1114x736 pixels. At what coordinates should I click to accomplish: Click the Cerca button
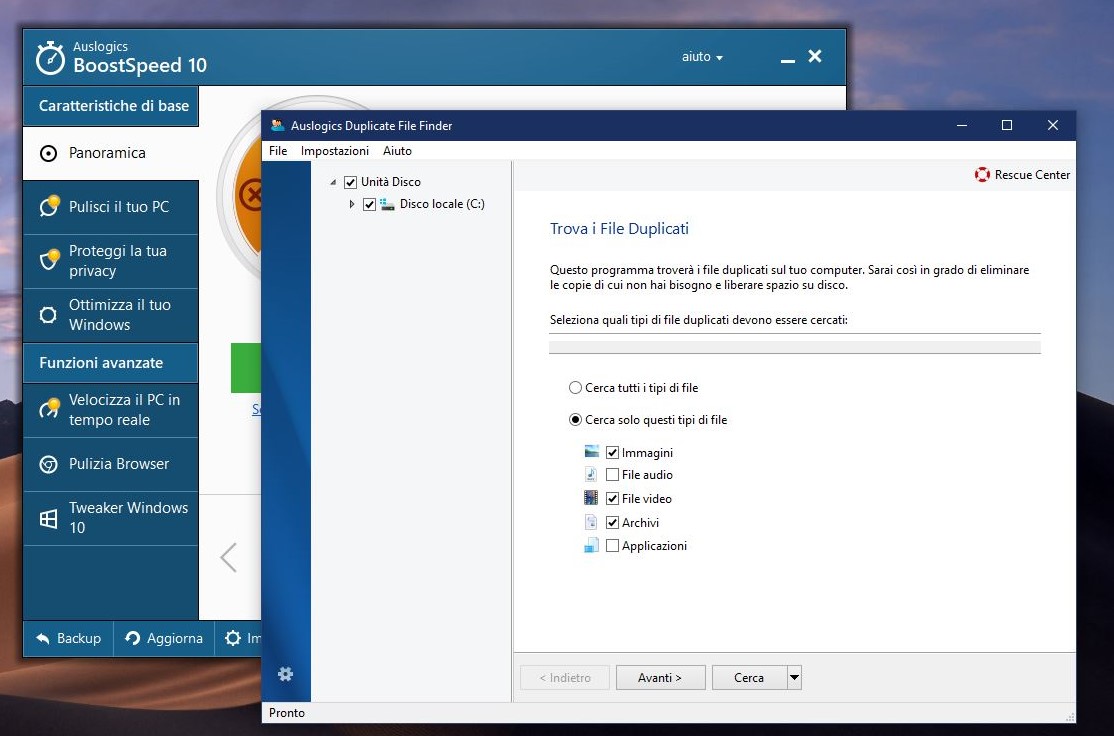pyautogui.click(x=750, y=678)
